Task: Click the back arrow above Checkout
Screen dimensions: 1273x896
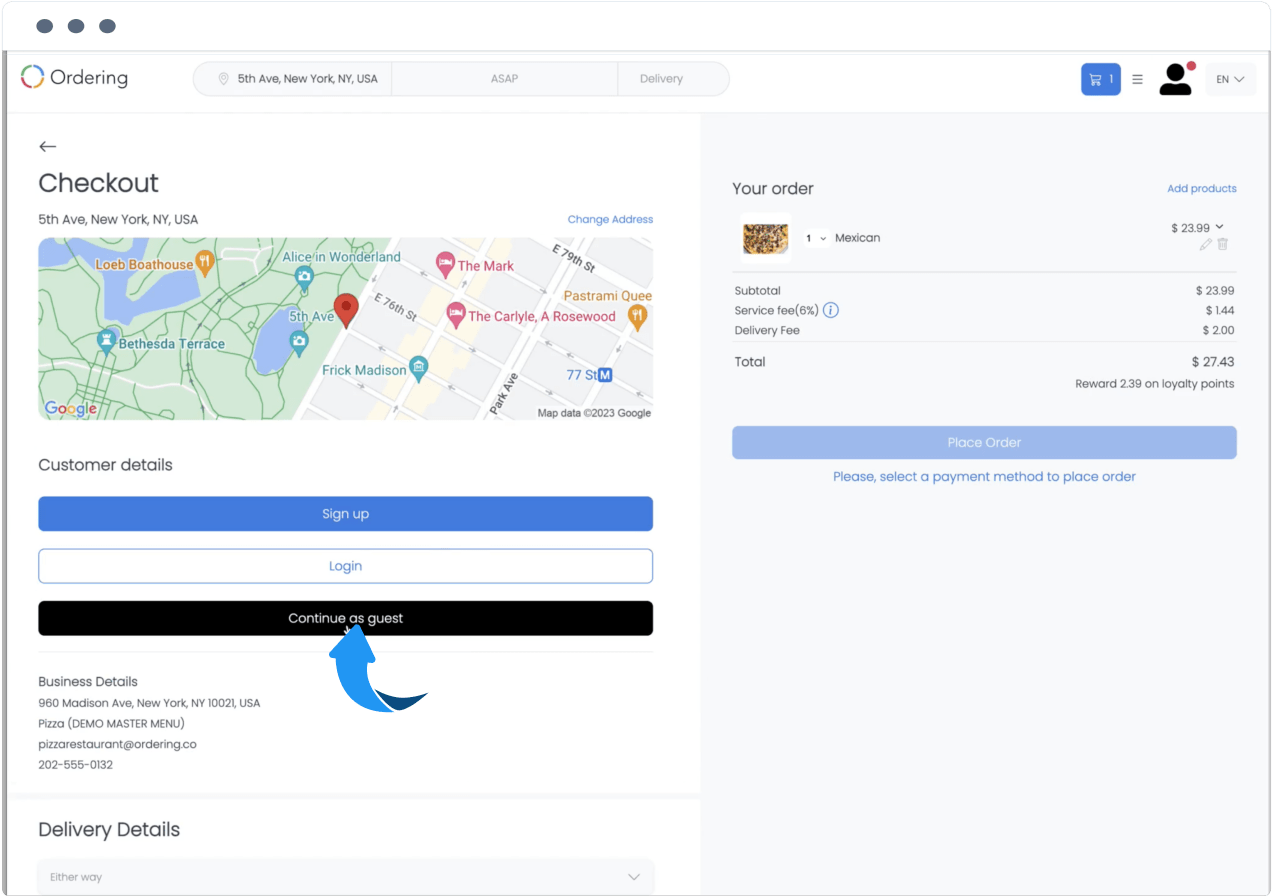Action: click(47, 147)
